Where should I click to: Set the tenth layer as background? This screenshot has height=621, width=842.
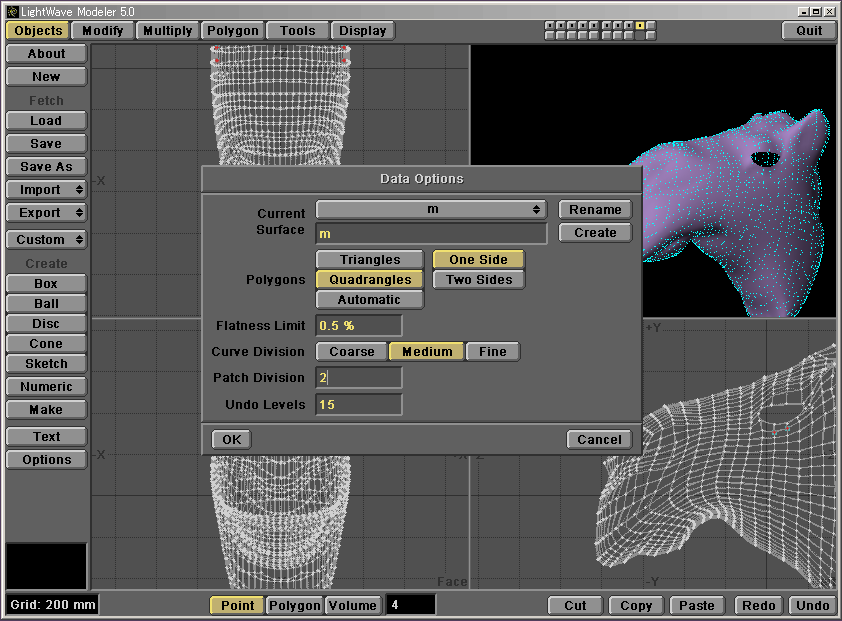coord(651,35)
